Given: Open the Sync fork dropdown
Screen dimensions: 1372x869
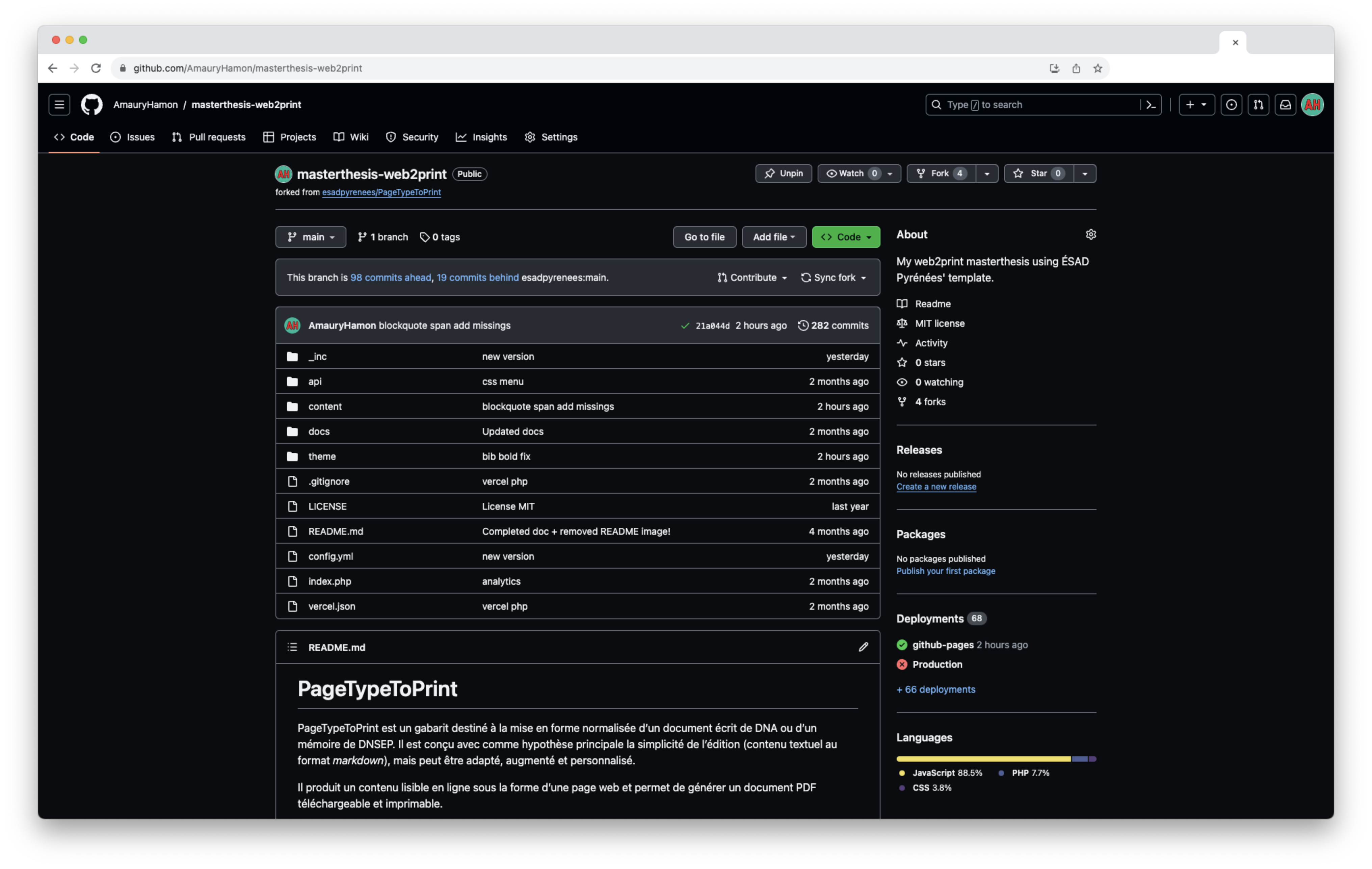Looking at the screenshot, I should (x=834, y=278).
